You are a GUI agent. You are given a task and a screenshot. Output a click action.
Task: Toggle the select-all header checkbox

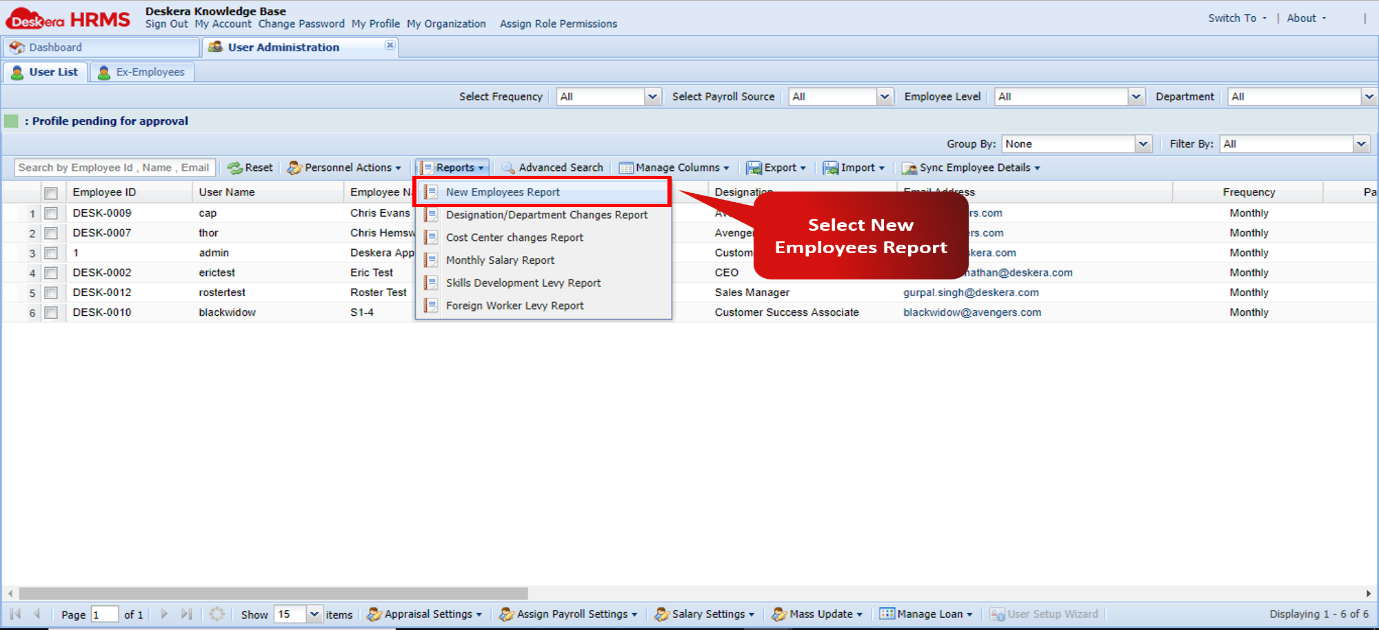[x=51, y=192]
